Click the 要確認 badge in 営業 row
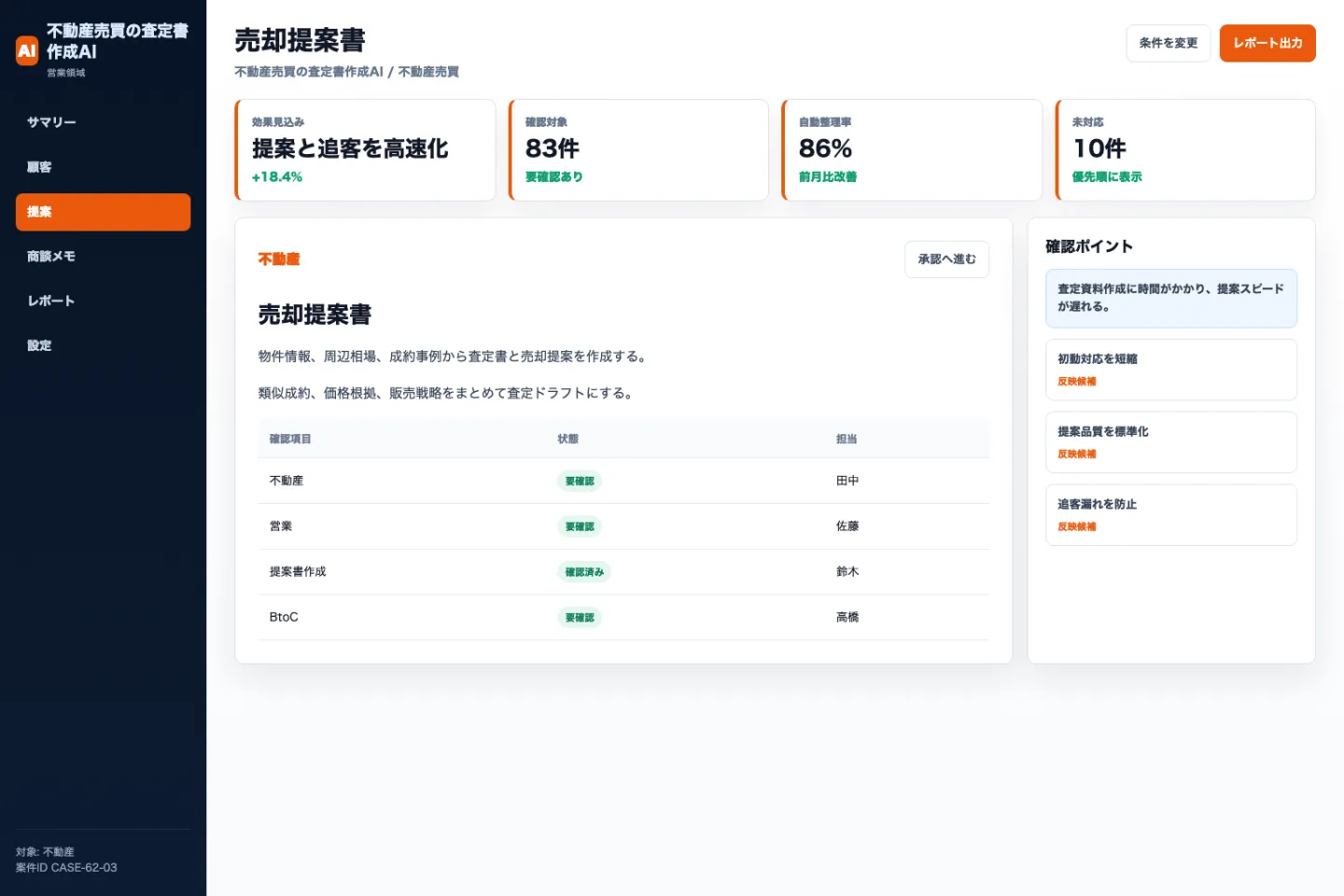 [x=580, y=526]
